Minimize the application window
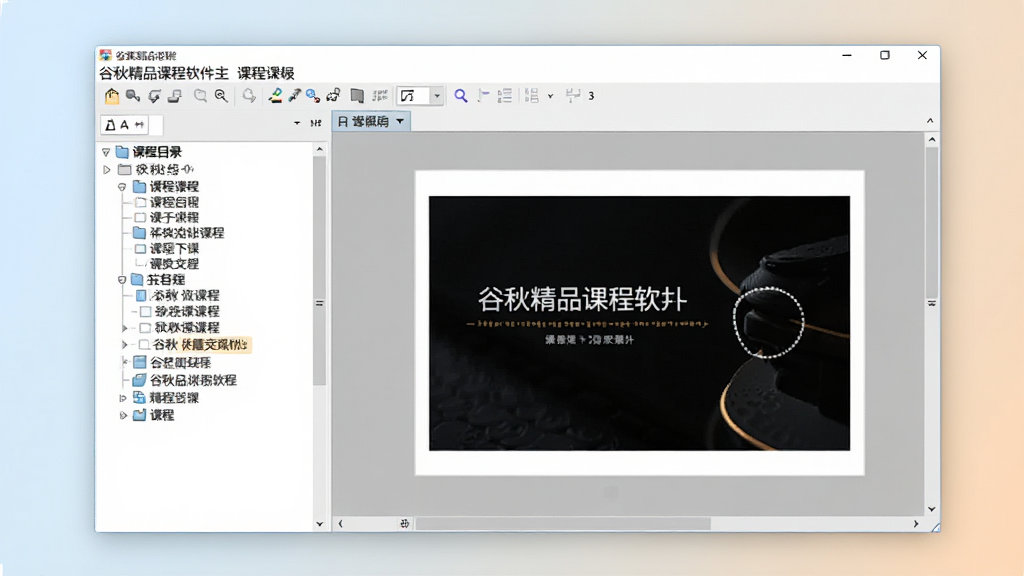 point(847,56)
